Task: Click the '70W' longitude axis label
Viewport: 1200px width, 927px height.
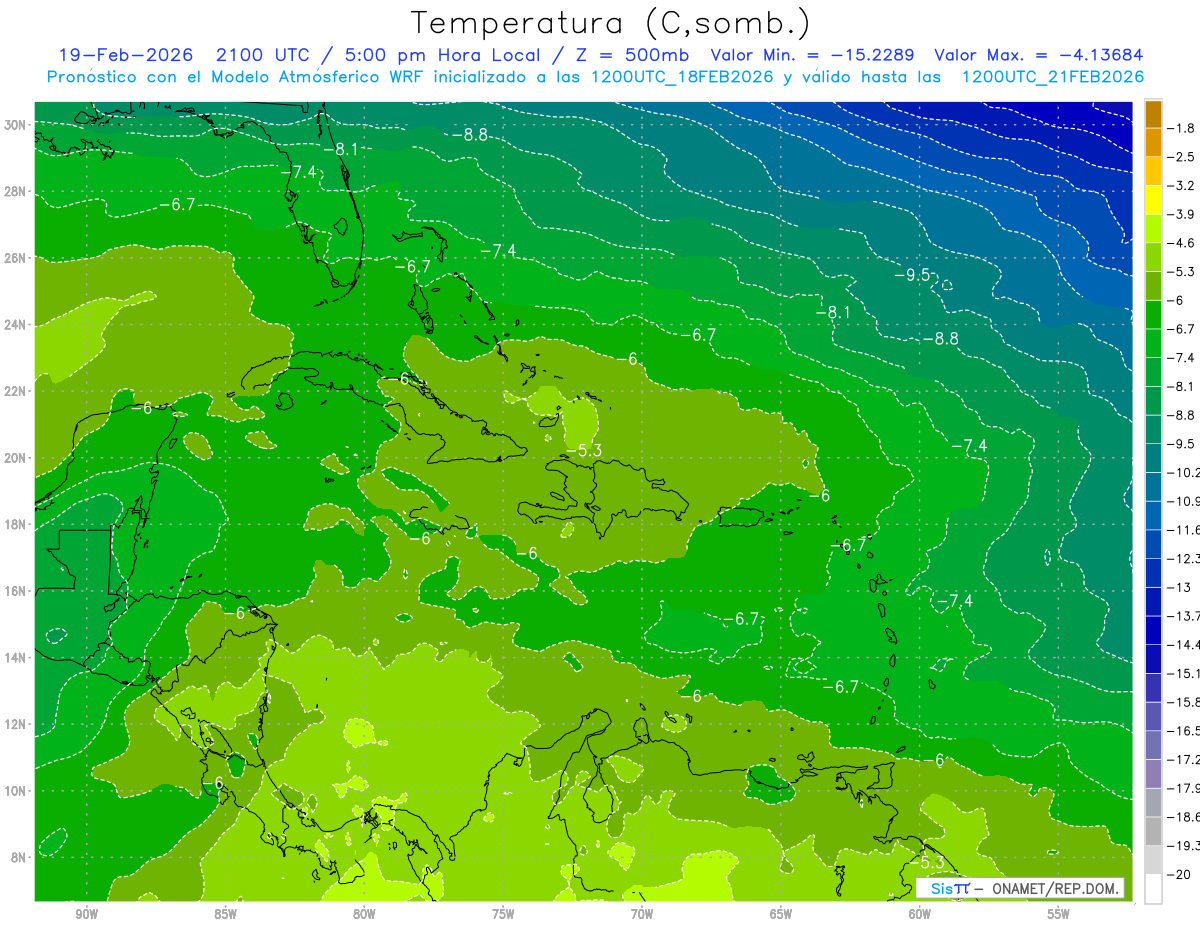Action: pos(642,914)
